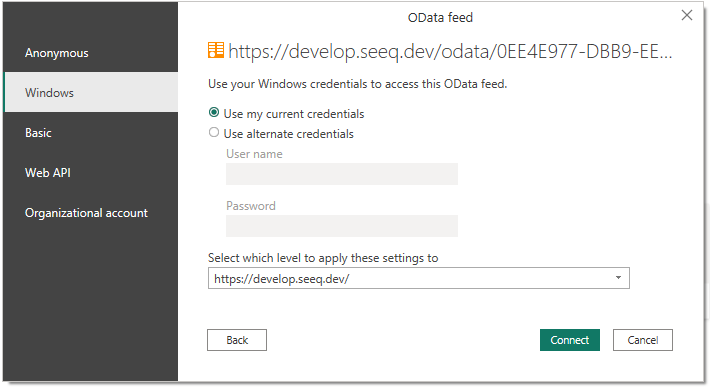The height and width of the screenshot is (387, 710).
Task: Click the OData feed URL heading
Action: 450,51
